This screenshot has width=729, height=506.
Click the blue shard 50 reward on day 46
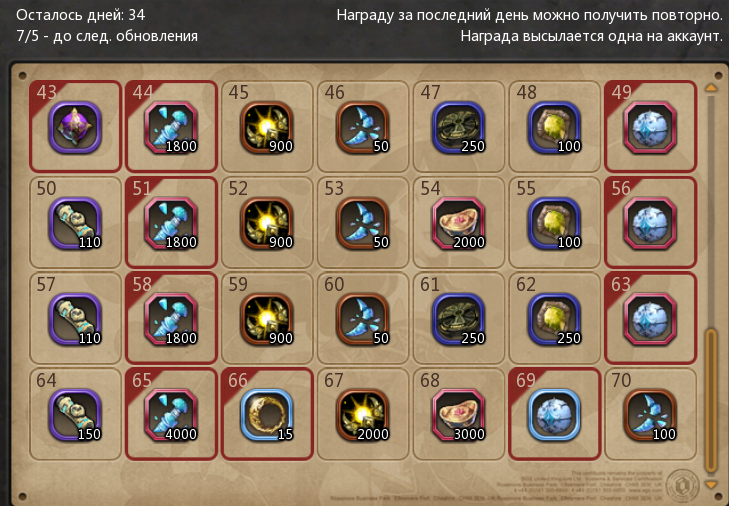click(x=363, y=127)
